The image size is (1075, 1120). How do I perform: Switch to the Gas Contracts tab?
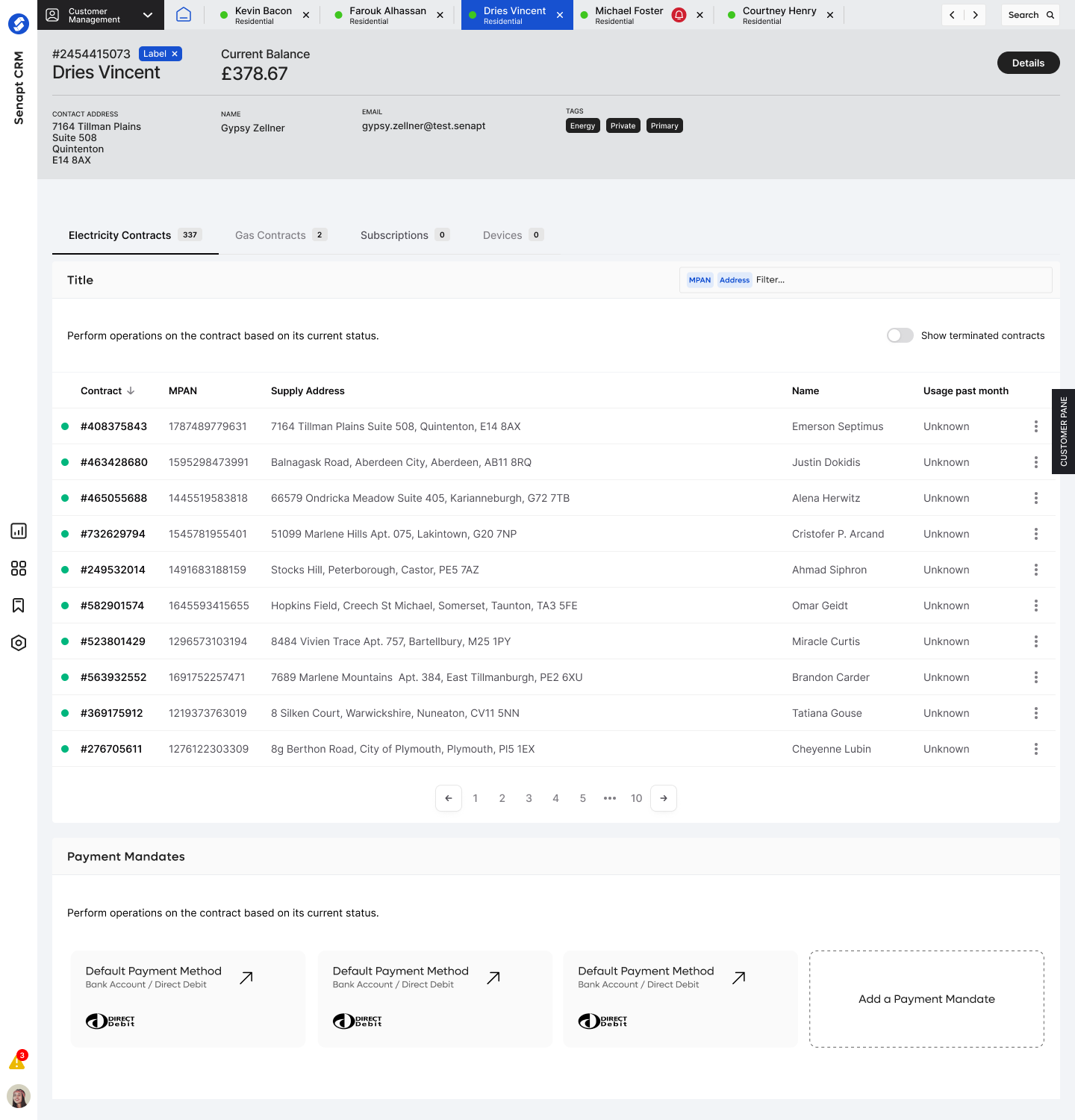(270, 234)
